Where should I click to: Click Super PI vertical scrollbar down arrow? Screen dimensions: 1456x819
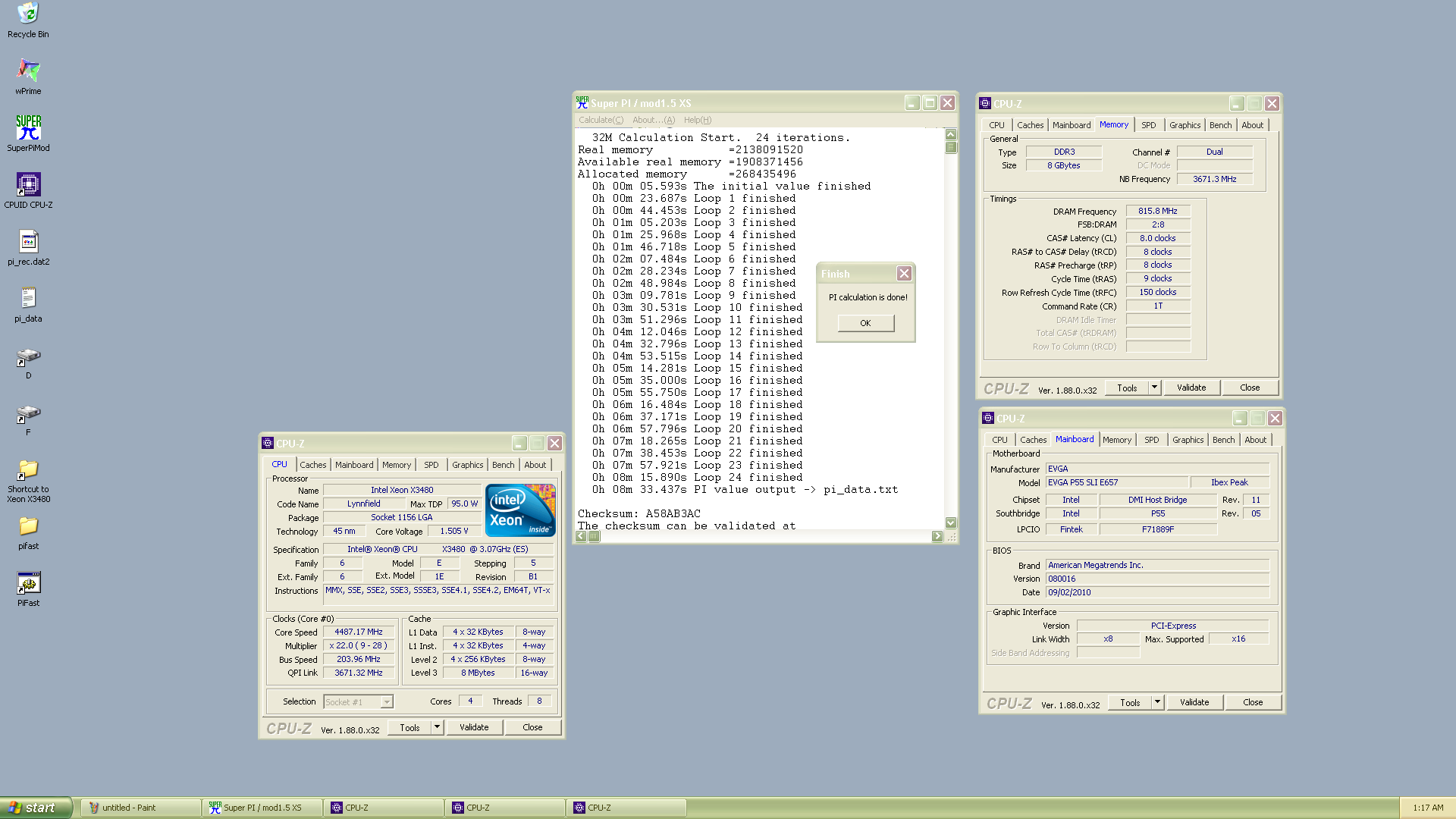950,522
